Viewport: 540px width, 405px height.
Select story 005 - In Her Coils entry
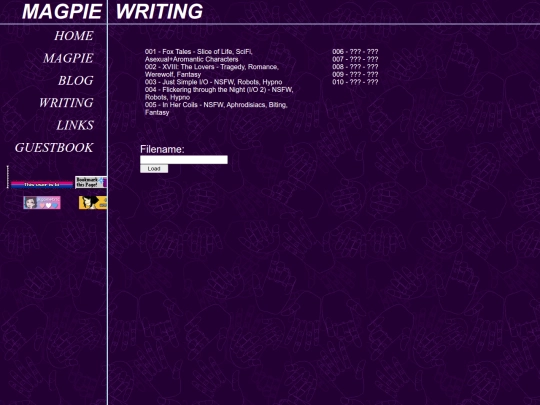pyautogui.click(x=216, y=108)
